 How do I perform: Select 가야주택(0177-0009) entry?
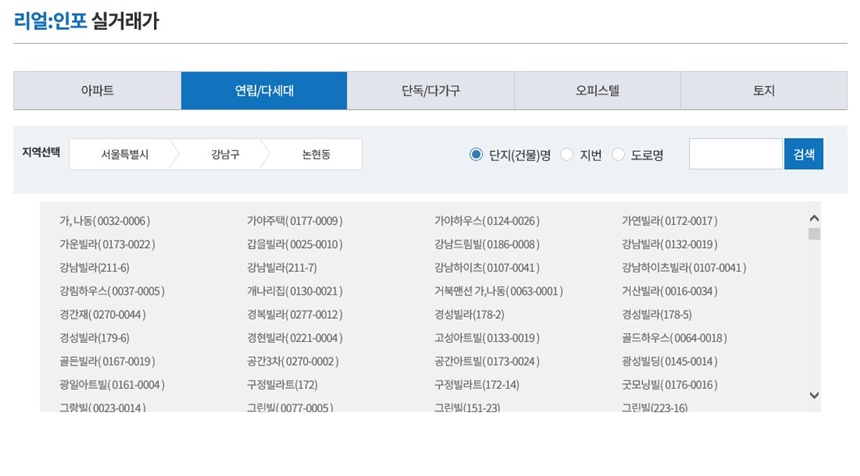click(295, 221)
